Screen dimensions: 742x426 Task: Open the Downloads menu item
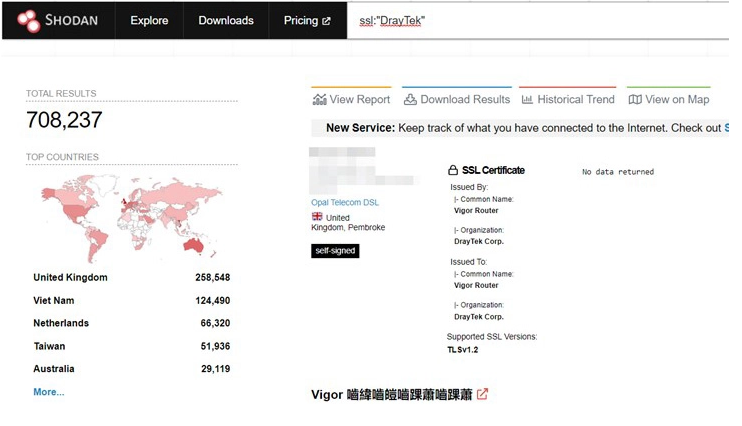pos(226,20)
